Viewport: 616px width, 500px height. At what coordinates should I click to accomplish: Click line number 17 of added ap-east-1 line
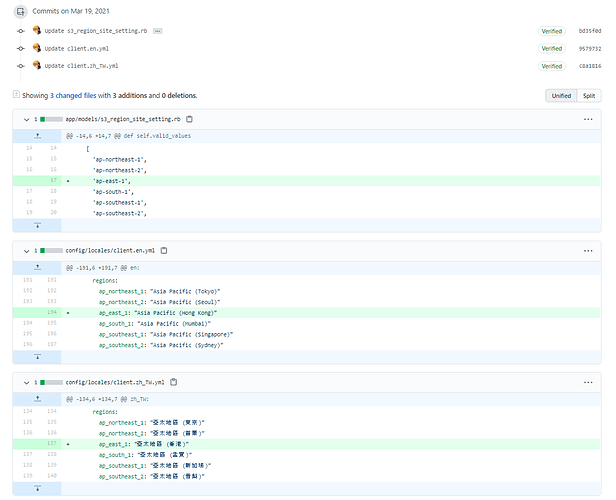(x=53, y=180)
